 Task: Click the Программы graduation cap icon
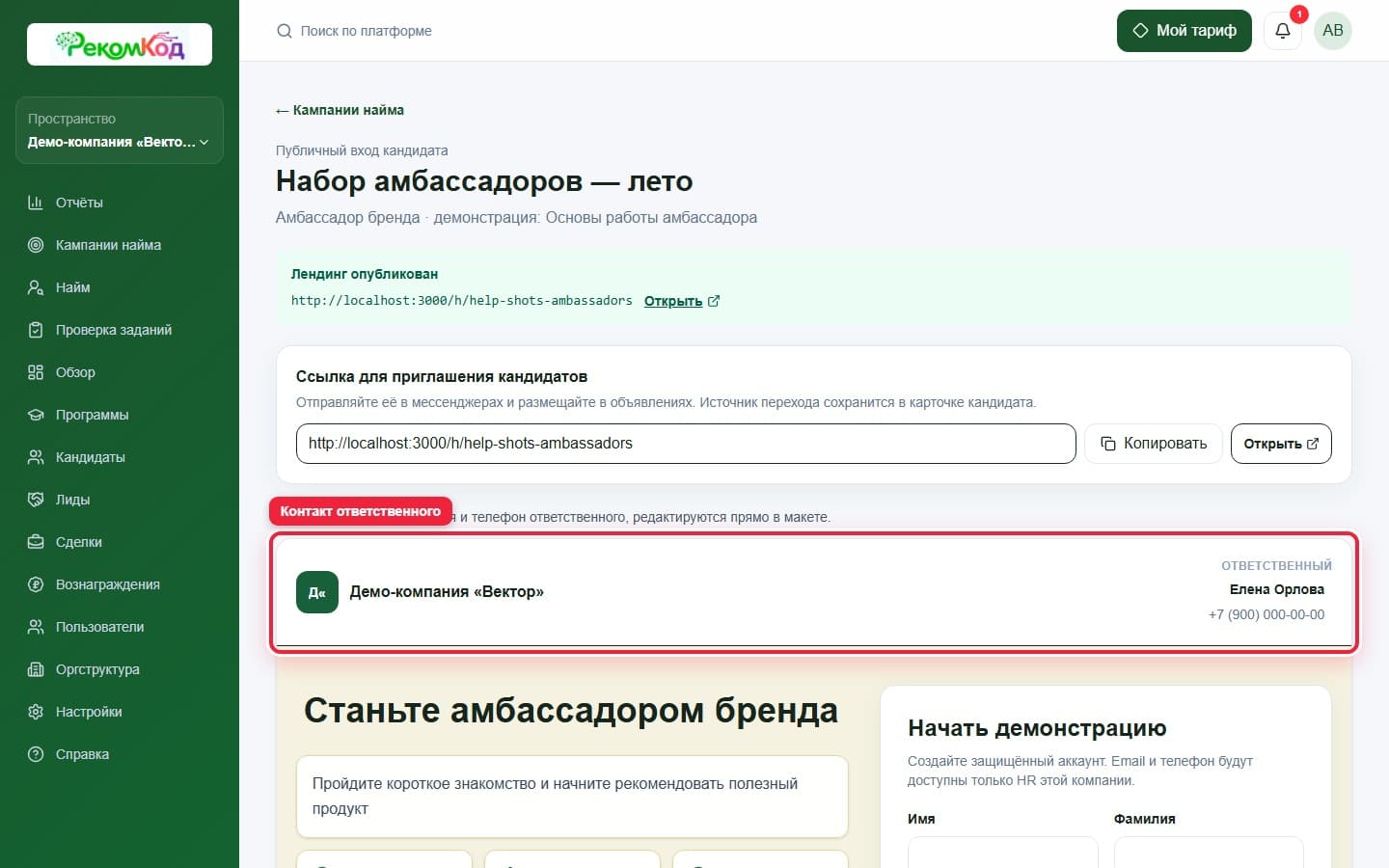(x=36, y=415)
